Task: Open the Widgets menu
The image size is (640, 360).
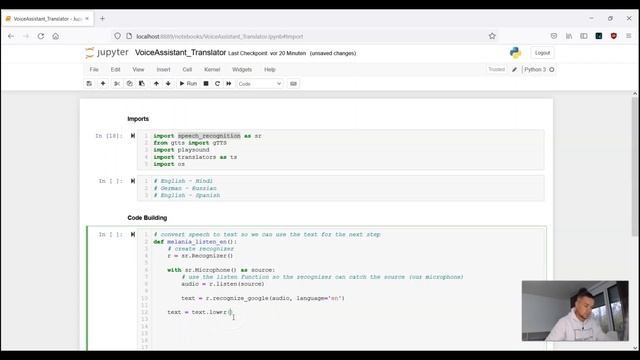Action: [242, 69]
